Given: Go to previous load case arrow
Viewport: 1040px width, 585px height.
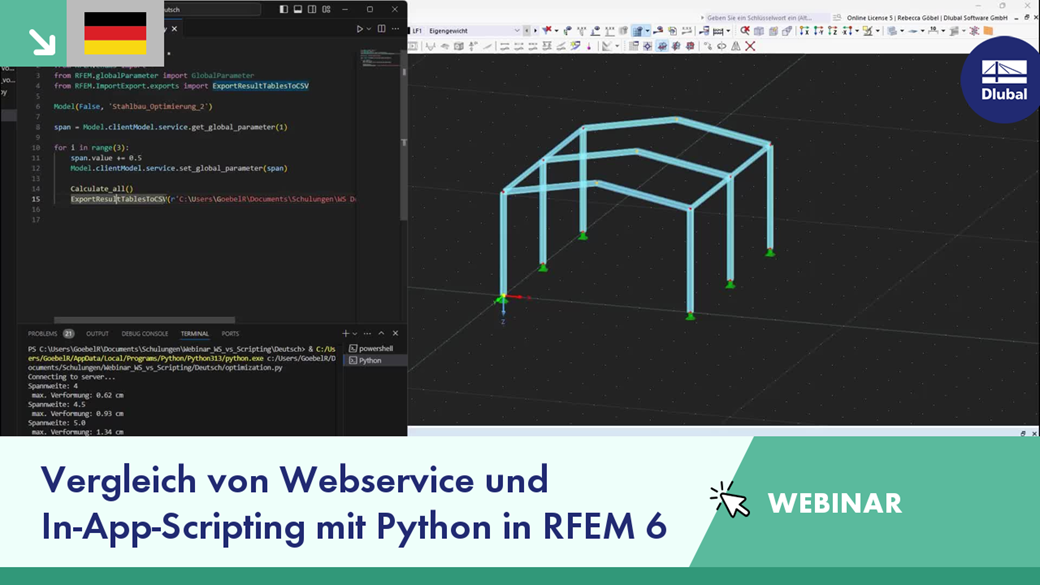Looking at the screenshot, I should (x=527, y=31).
